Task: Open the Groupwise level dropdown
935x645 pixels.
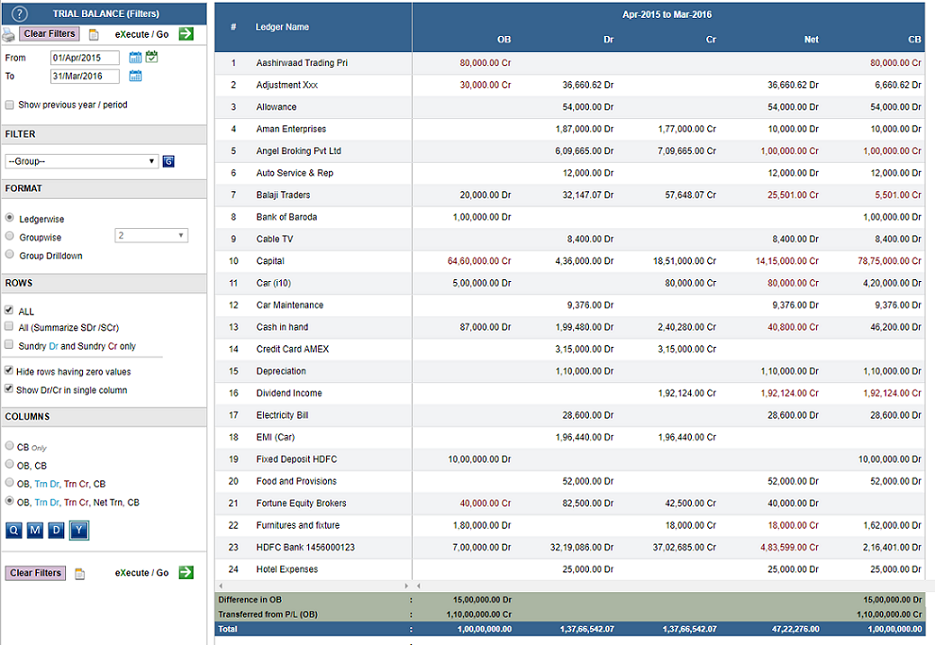Action: coord(151,235)
